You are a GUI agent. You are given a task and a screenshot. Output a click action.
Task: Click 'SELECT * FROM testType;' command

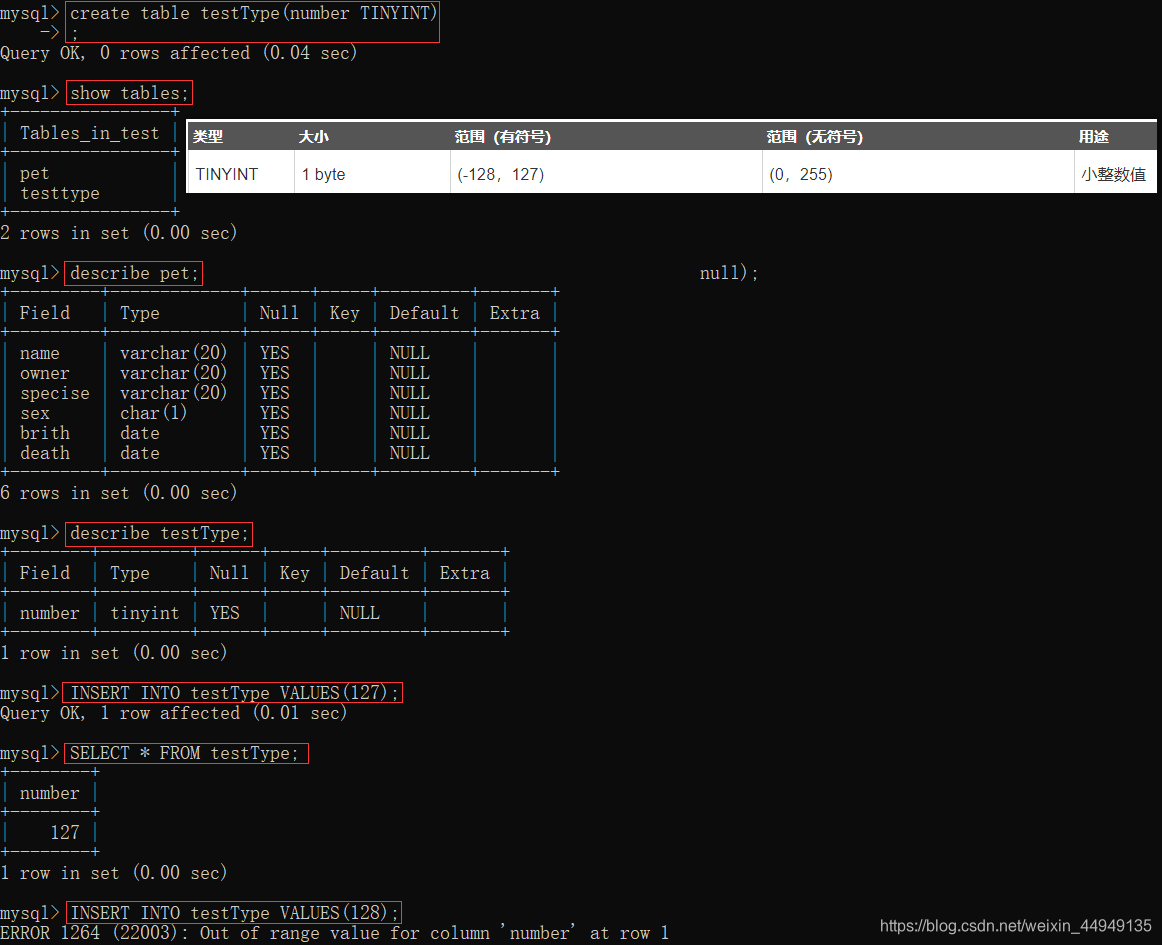(x=187, y=753)
